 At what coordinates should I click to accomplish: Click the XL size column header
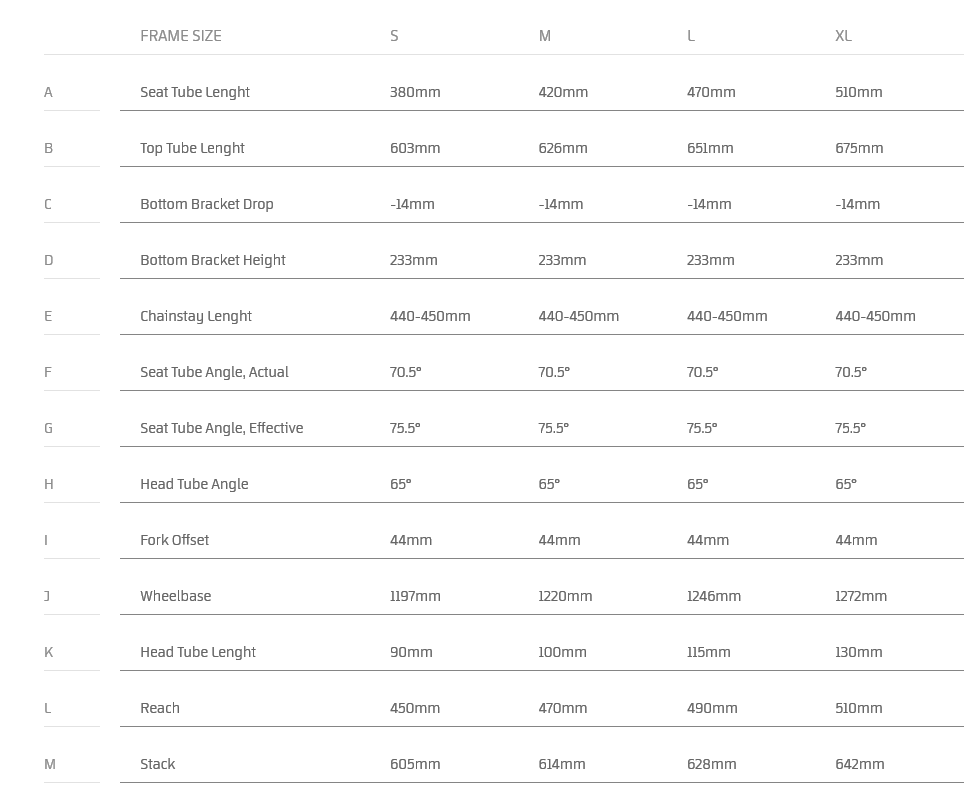coord(843,36)
